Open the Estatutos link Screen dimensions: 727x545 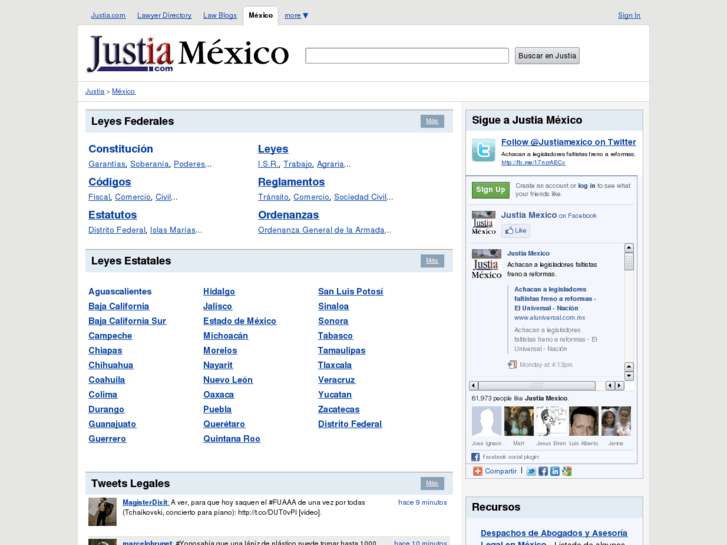tap(113, 215)
